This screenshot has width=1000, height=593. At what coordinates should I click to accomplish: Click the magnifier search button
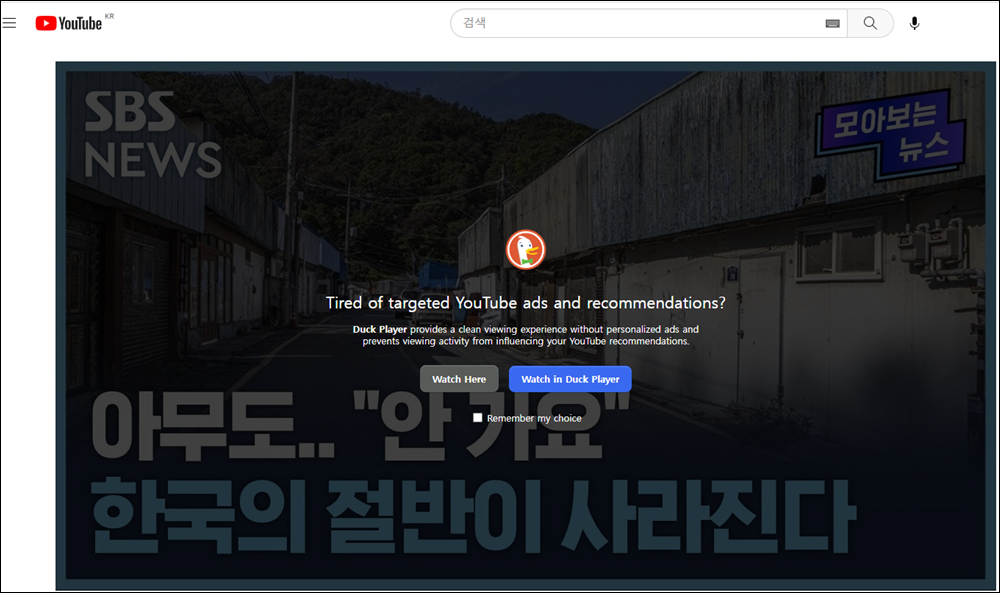click(x=870, y=23)
